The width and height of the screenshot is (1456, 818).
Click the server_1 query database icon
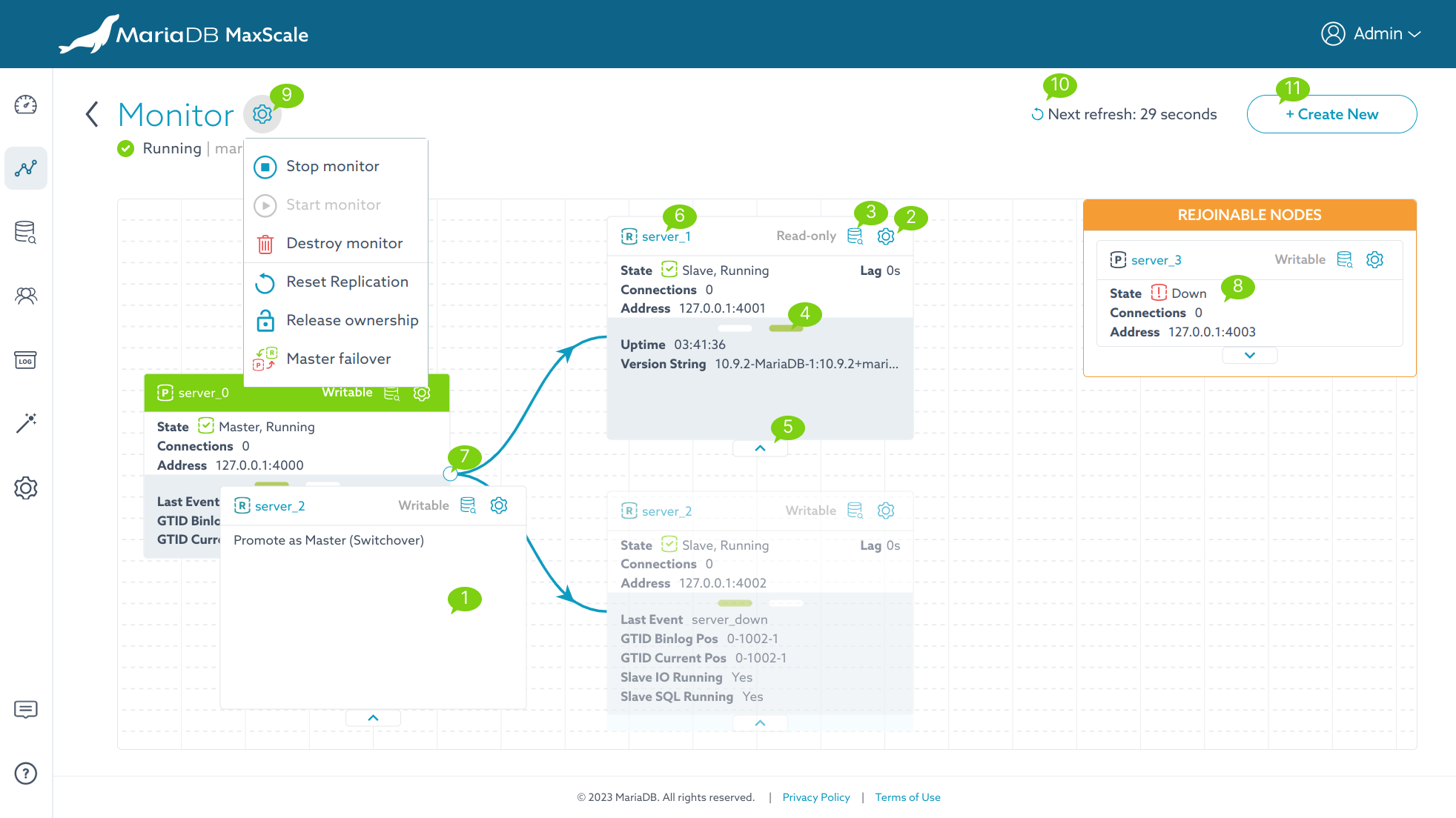click(x=855, y=236)
